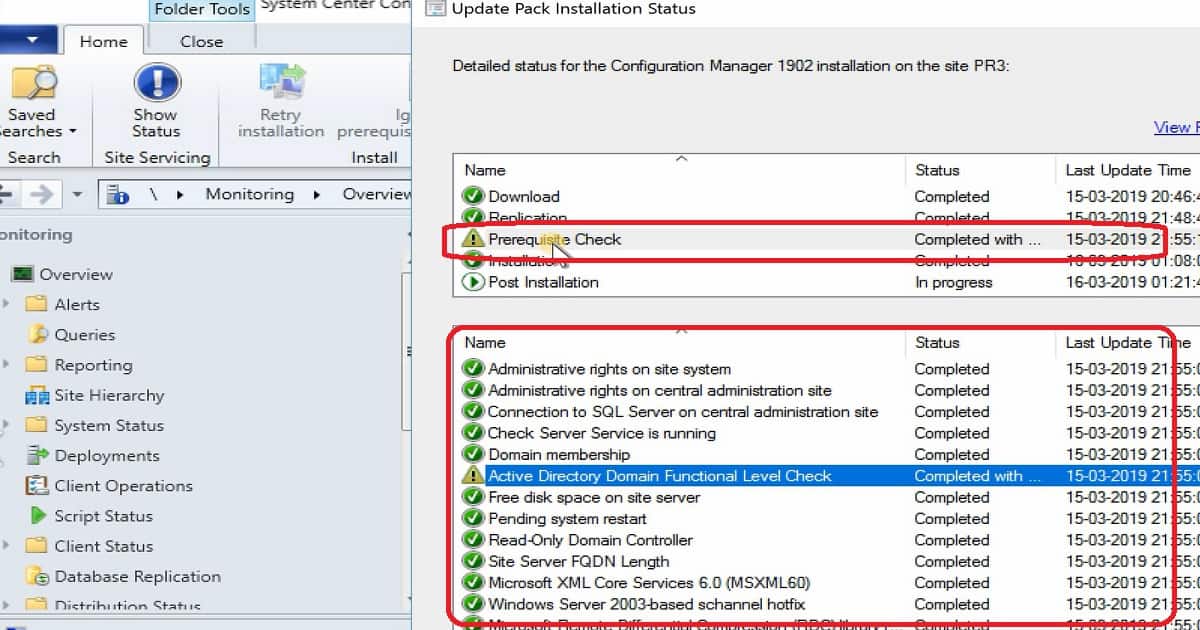Select the System Status folder icon
The width and height of the screenshot is (1200, 630).
(x=36, y=425)
